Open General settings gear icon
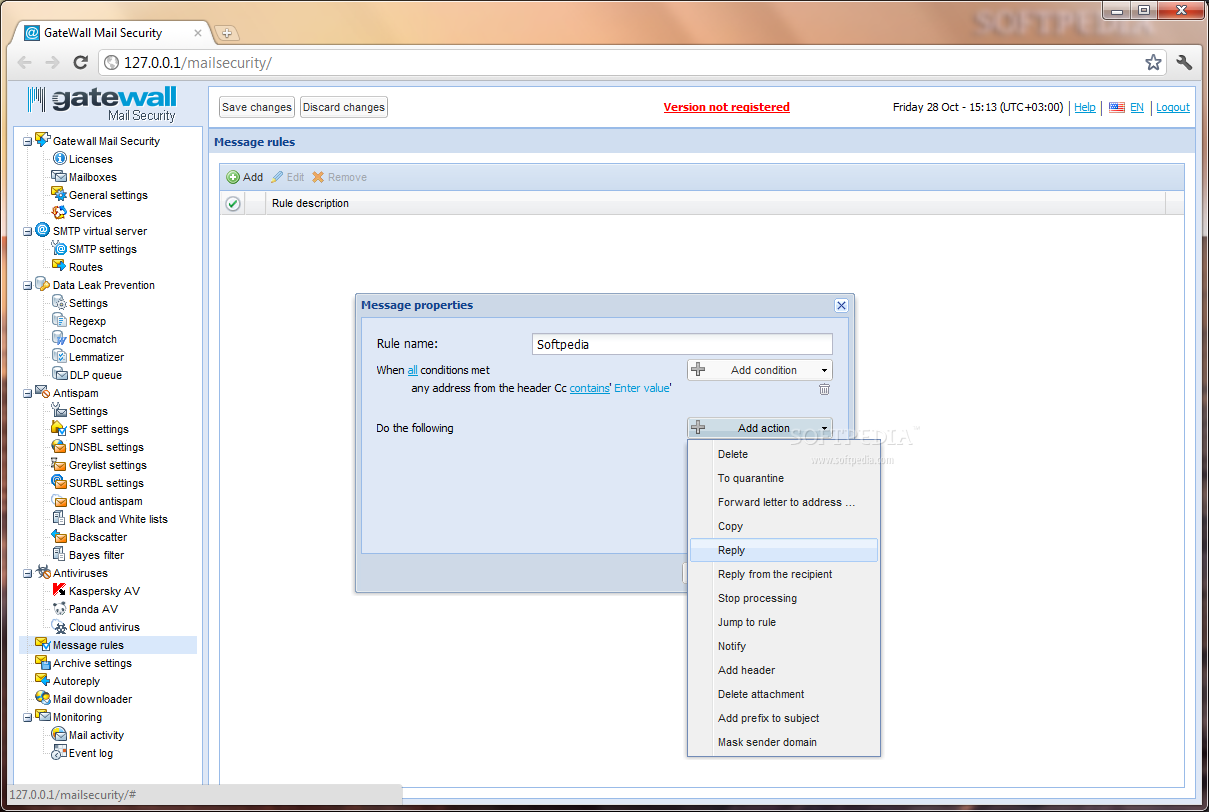This screenshot has height=812, width=1209. (59, 195)
